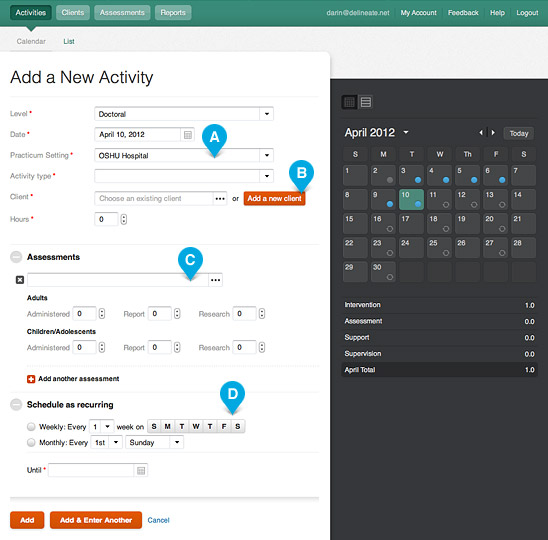Viewport: 548px width, 540px height.
Task: Collapse the Assessments section
Action: 16,257
